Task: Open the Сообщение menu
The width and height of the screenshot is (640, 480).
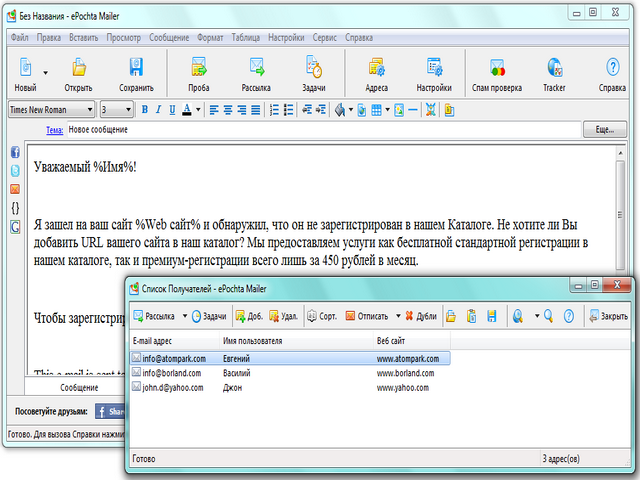Action: pos(169,38)
